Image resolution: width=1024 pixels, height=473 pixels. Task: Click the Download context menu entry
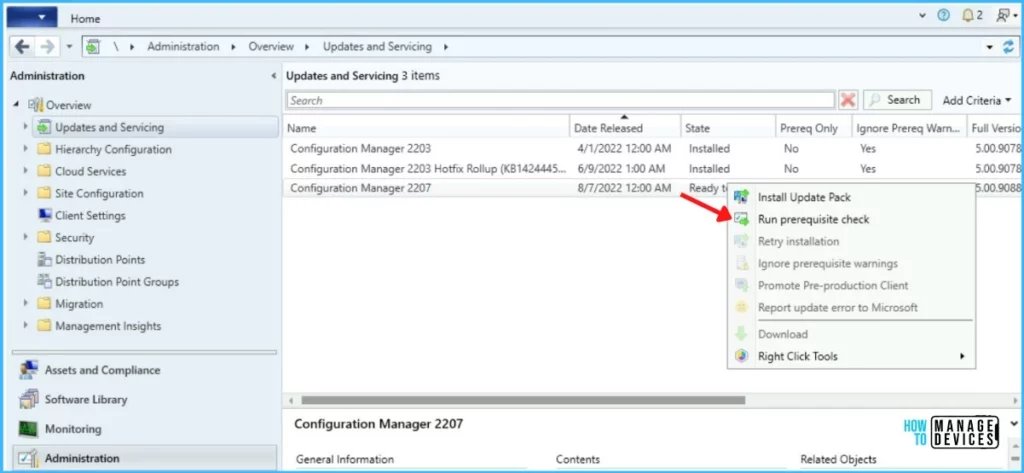click(852, 334)
